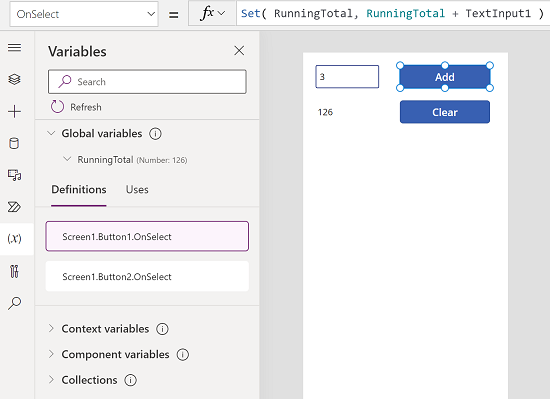The image size is (550, 399).
Task: Expand the Context variables section
Action: [51, 329]
